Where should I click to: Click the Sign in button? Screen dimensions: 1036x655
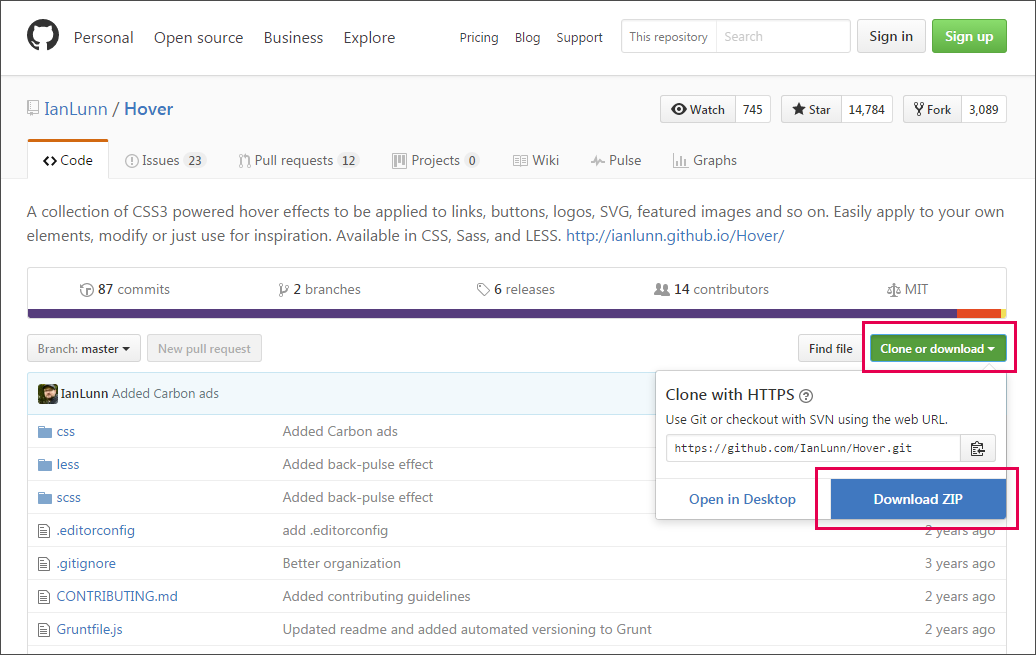(x=891, y=36)
